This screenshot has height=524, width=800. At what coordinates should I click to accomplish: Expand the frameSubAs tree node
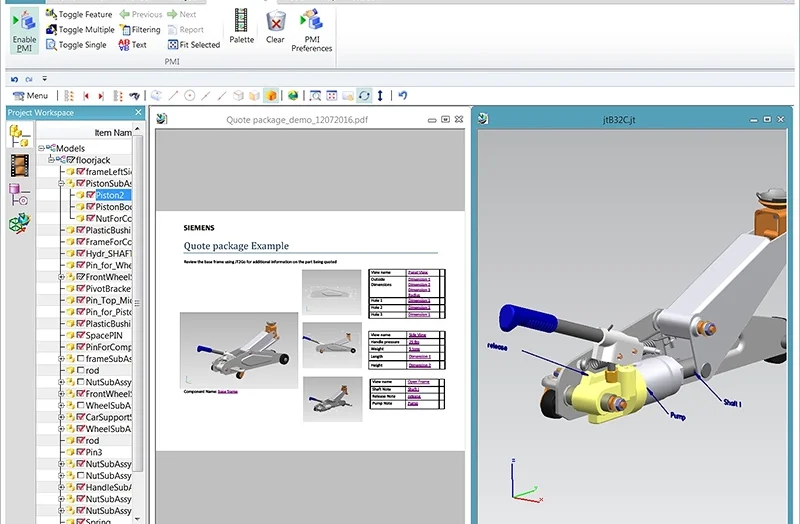(x=61, y=359)
